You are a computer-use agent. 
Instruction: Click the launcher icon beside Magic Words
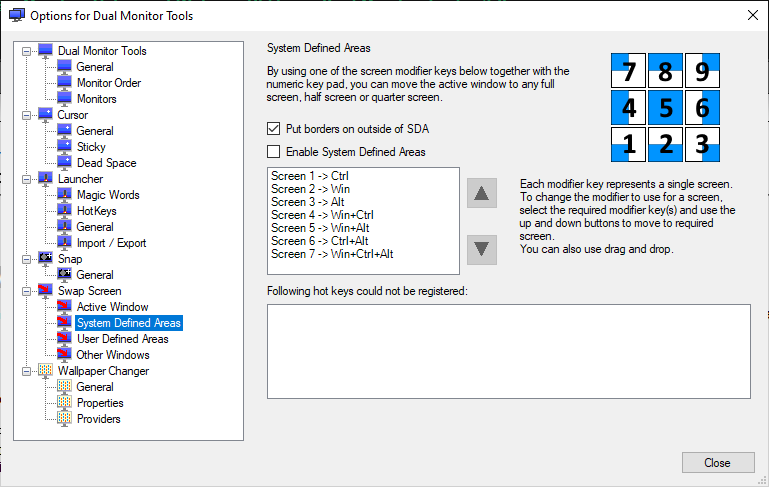point(64,195)
